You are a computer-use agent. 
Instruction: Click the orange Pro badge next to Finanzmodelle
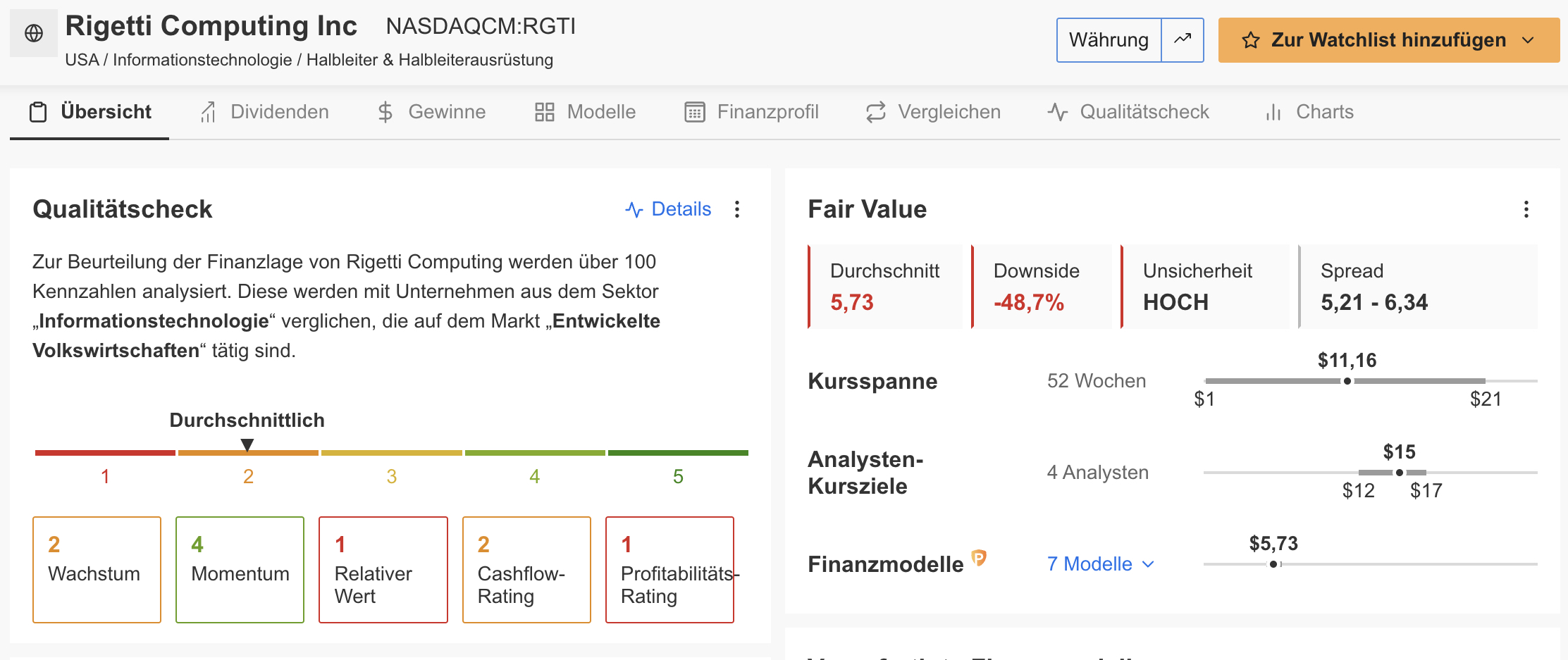tap(979, 558)
